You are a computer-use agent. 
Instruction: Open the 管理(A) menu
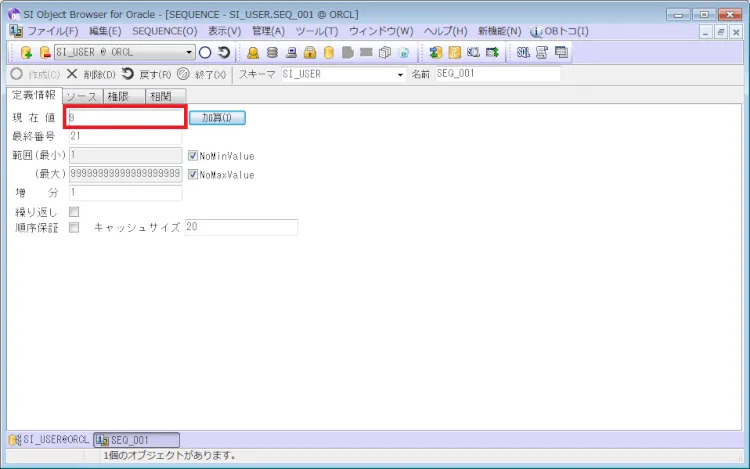(x=268, y=32)
